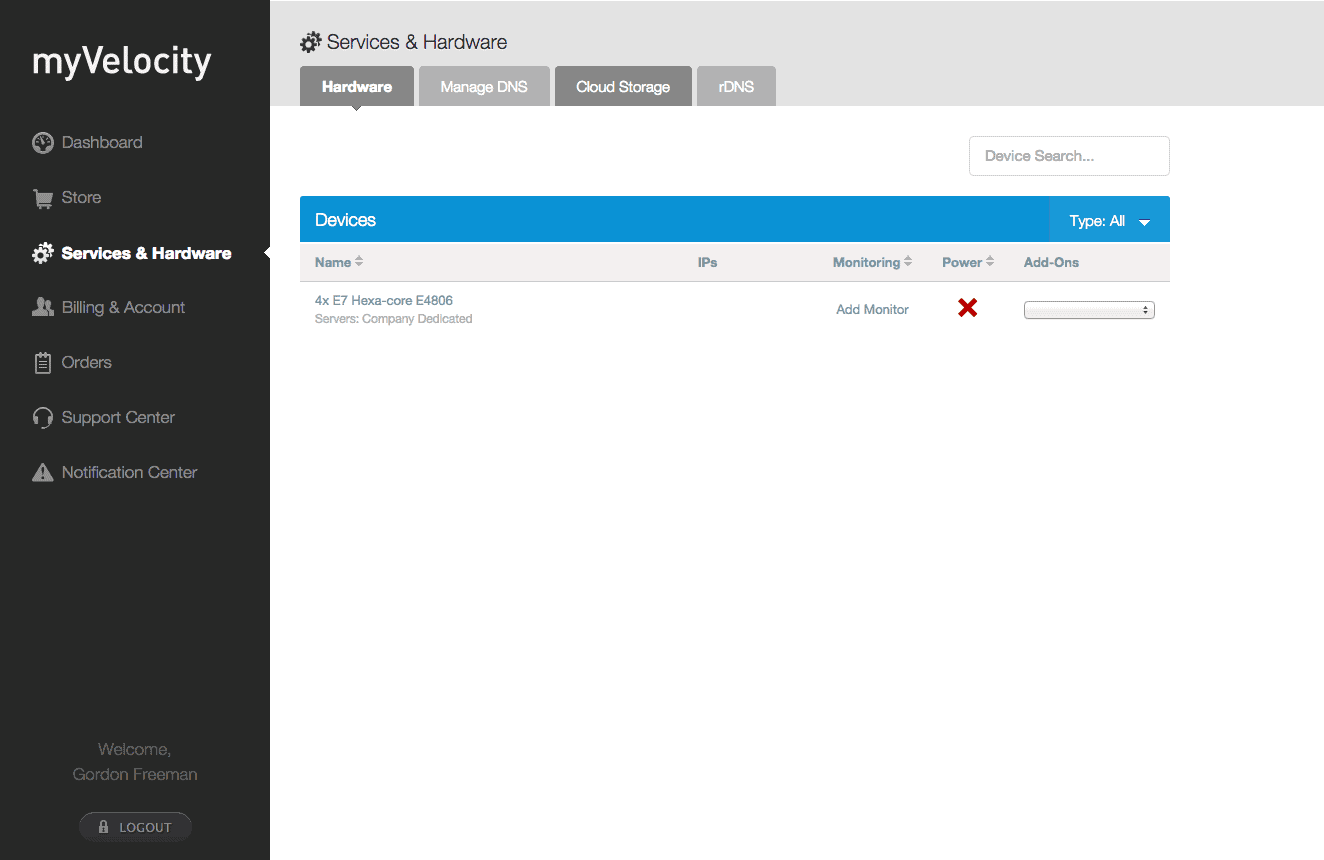The width and height of the screenshot is (1324, 860).
Task: Switch to the Hardware tab
Action: [357, 86]
